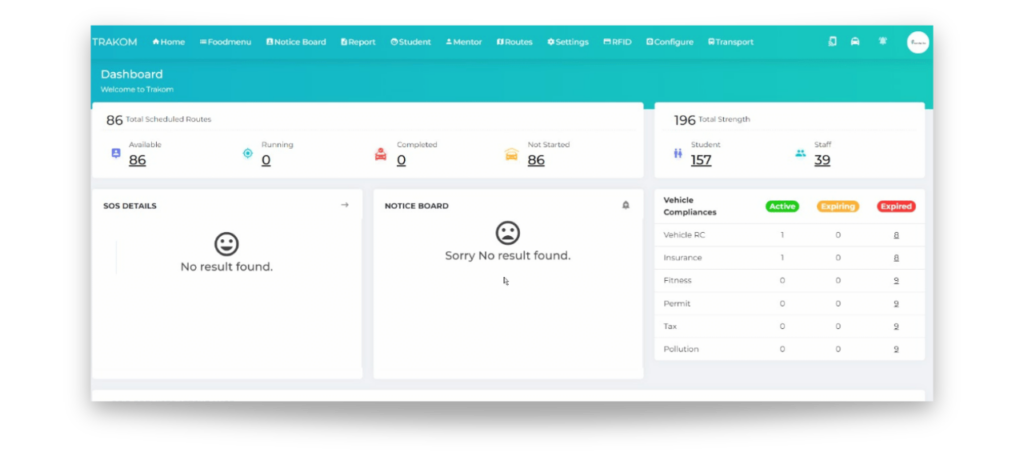1024x457 pixels.
Task: Open the Report menu
Action: pos(358,42)
